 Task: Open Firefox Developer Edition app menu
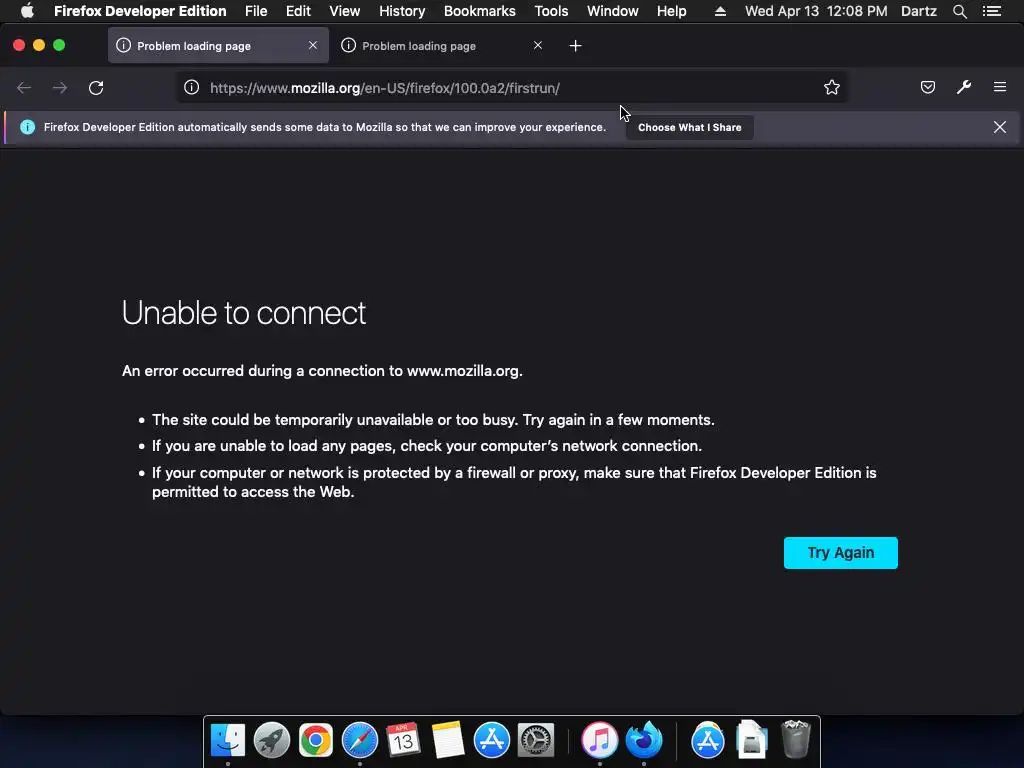[x=140, y=11]
